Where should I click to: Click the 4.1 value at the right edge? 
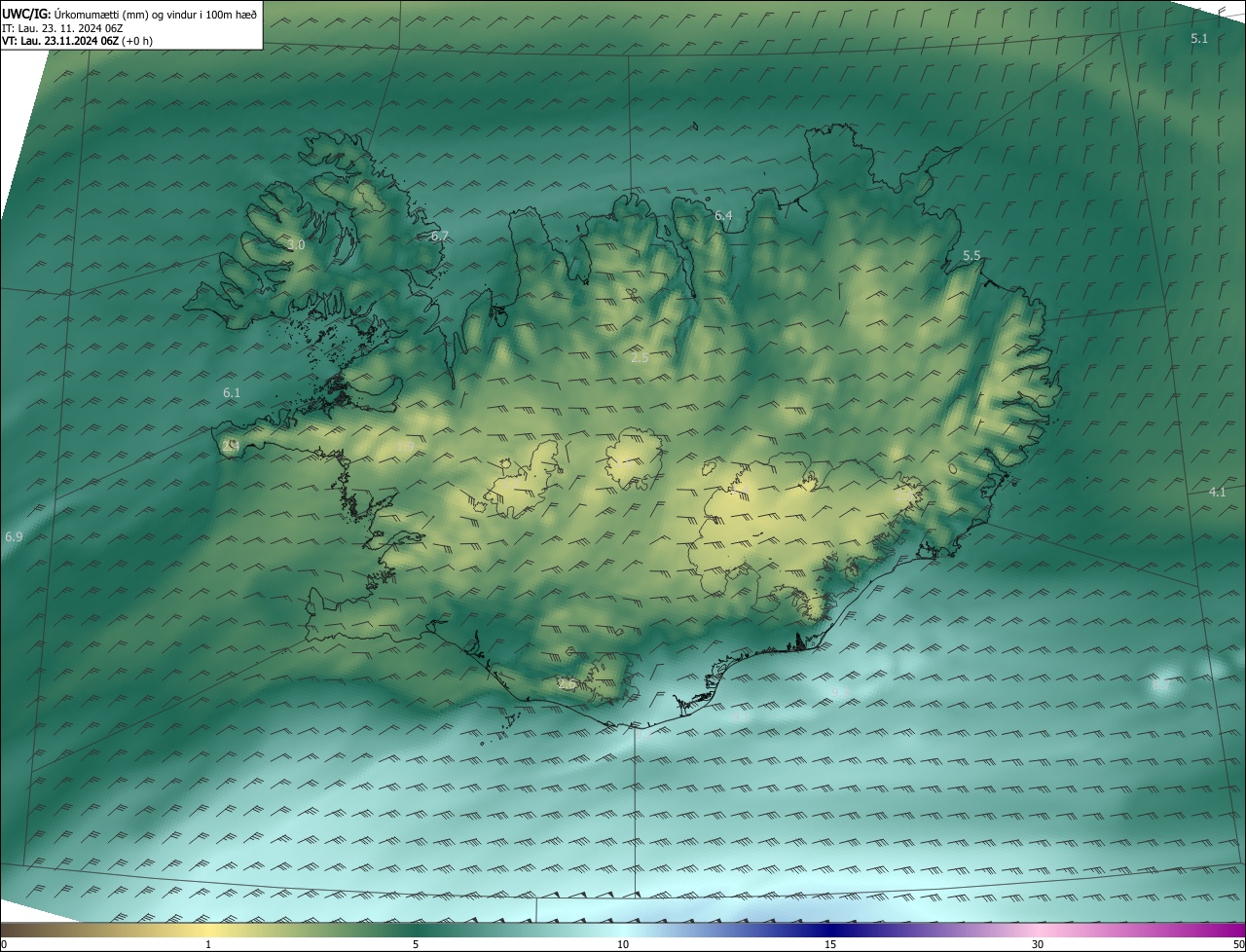coord(1217,493)
